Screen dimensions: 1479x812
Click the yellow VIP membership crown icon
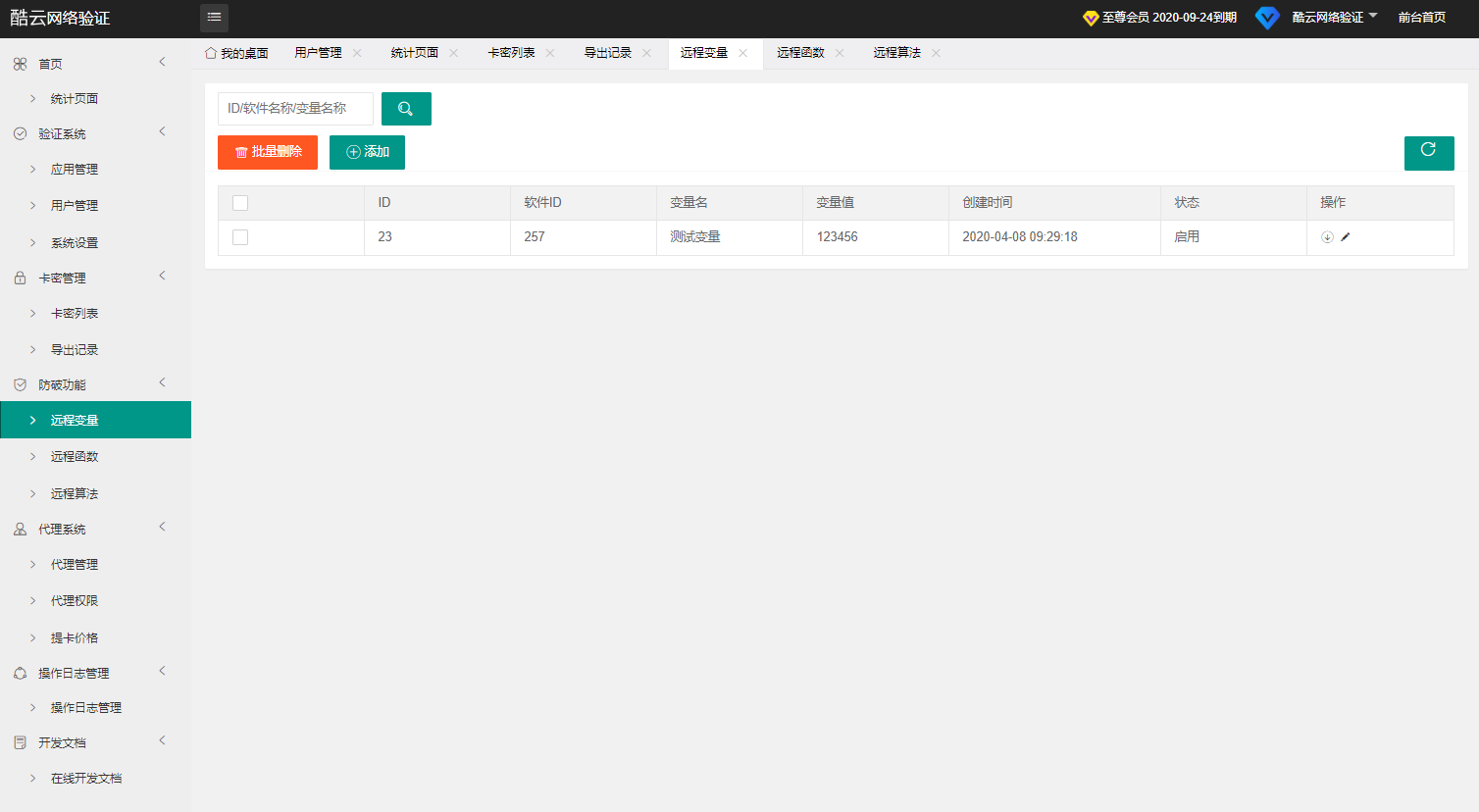click(1090, 17)
